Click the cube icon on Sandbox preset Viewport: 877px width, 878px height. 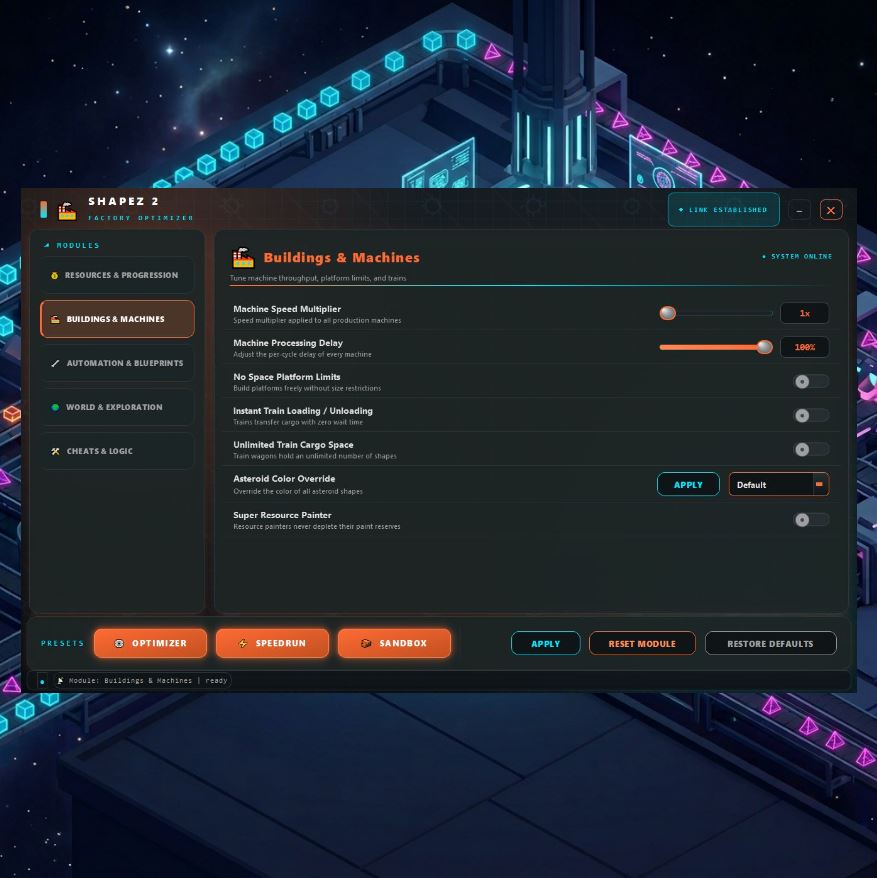click(x=366, y=643)
